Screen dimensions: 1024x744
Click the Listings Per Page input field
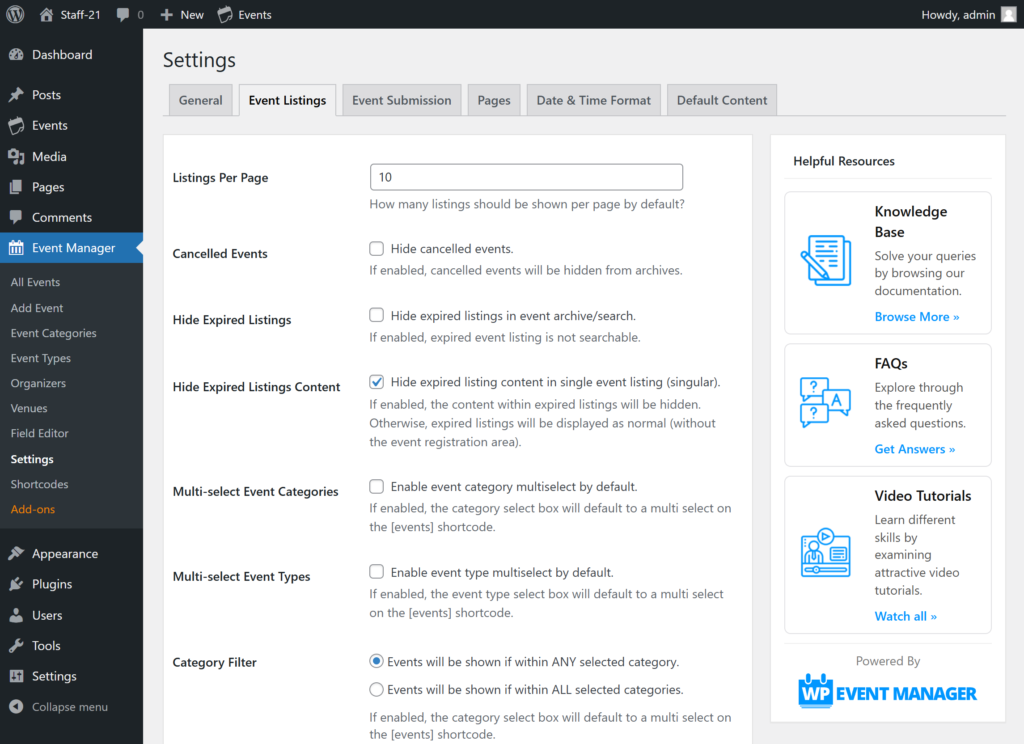pos(526,177)
